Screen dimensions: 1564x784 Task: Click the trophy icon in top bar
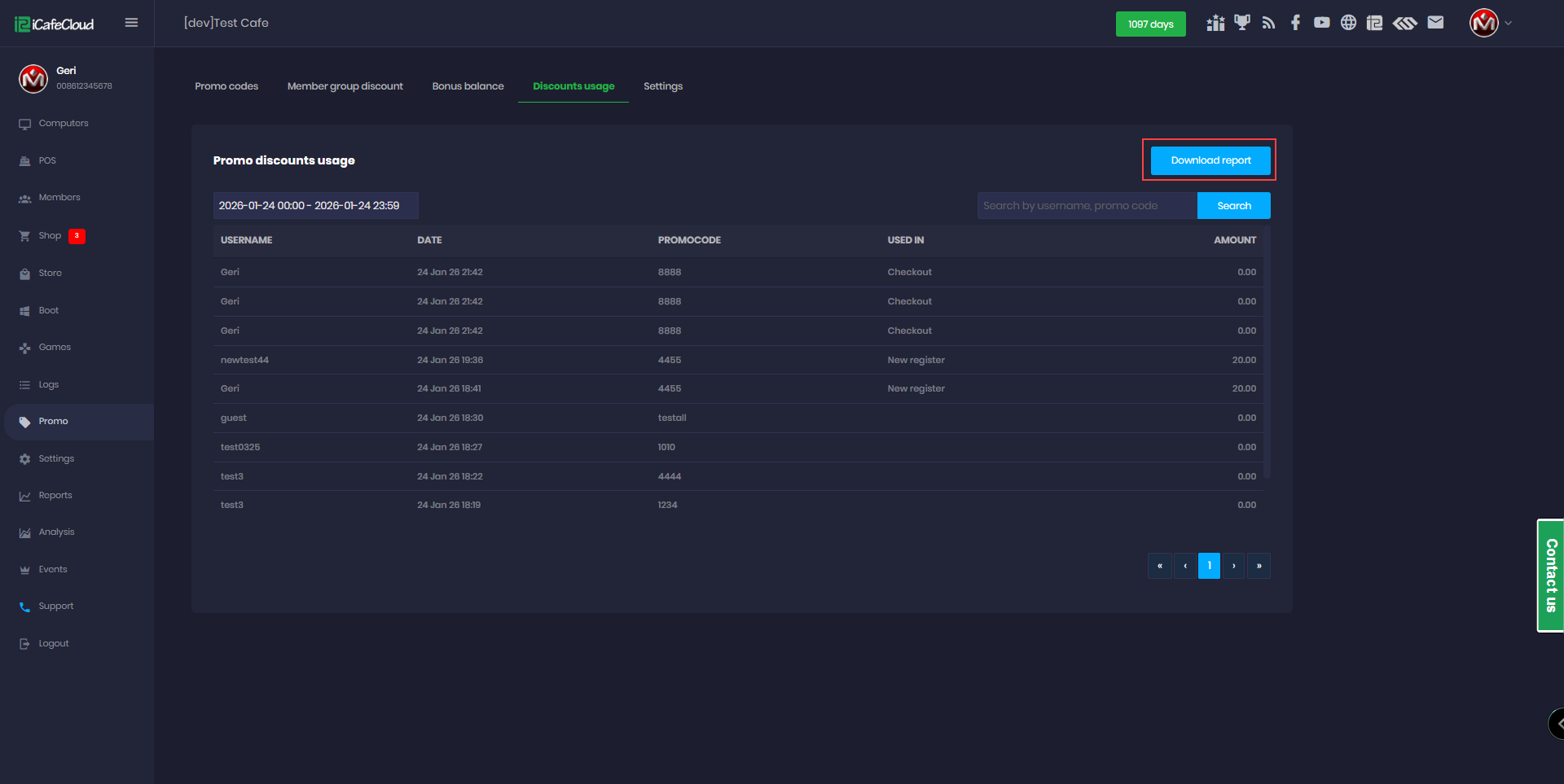(x=1241, y=23)
